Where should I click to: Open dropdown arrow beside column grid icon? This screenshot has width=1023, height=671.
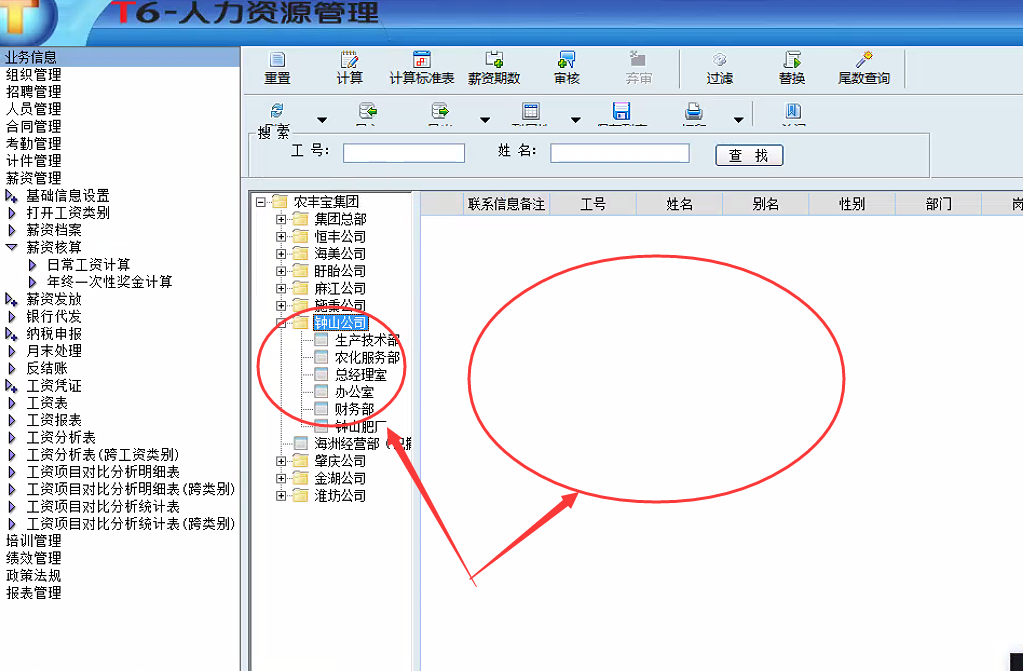[x=575, y=119]
